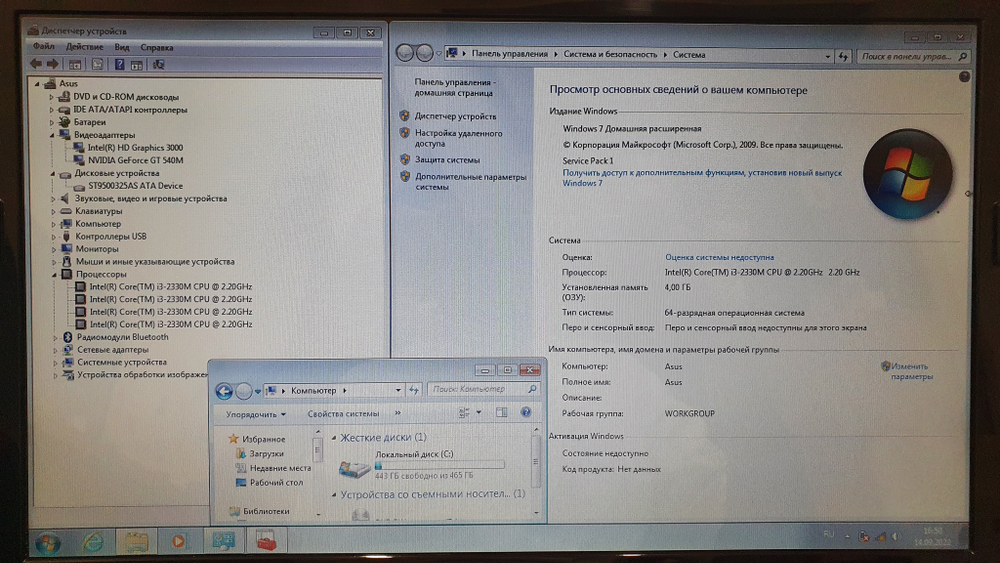Click the Радиомодули Bluetooth icon
The image size is (1000, 563).
(68, 337)
